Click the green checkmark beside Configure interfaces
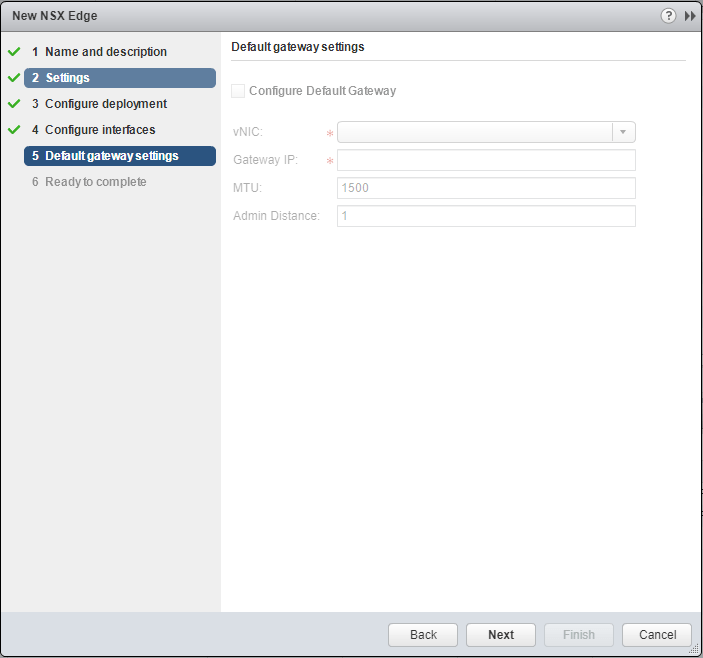Image resolution: width=703 pixels, height=658 pixels. (x=14, y=130)
